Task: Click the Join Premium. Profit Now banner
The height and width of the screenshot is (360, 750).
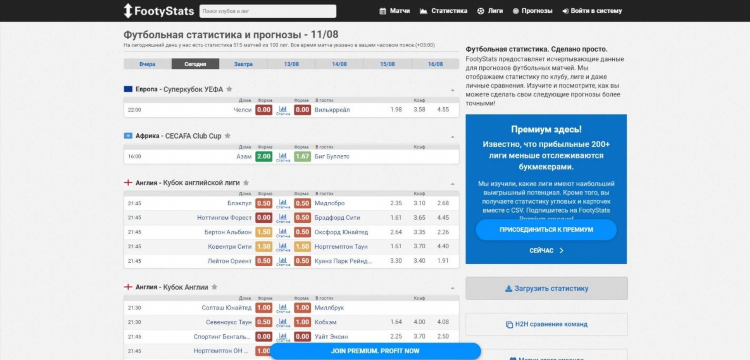Action: (x=375, y=351)
